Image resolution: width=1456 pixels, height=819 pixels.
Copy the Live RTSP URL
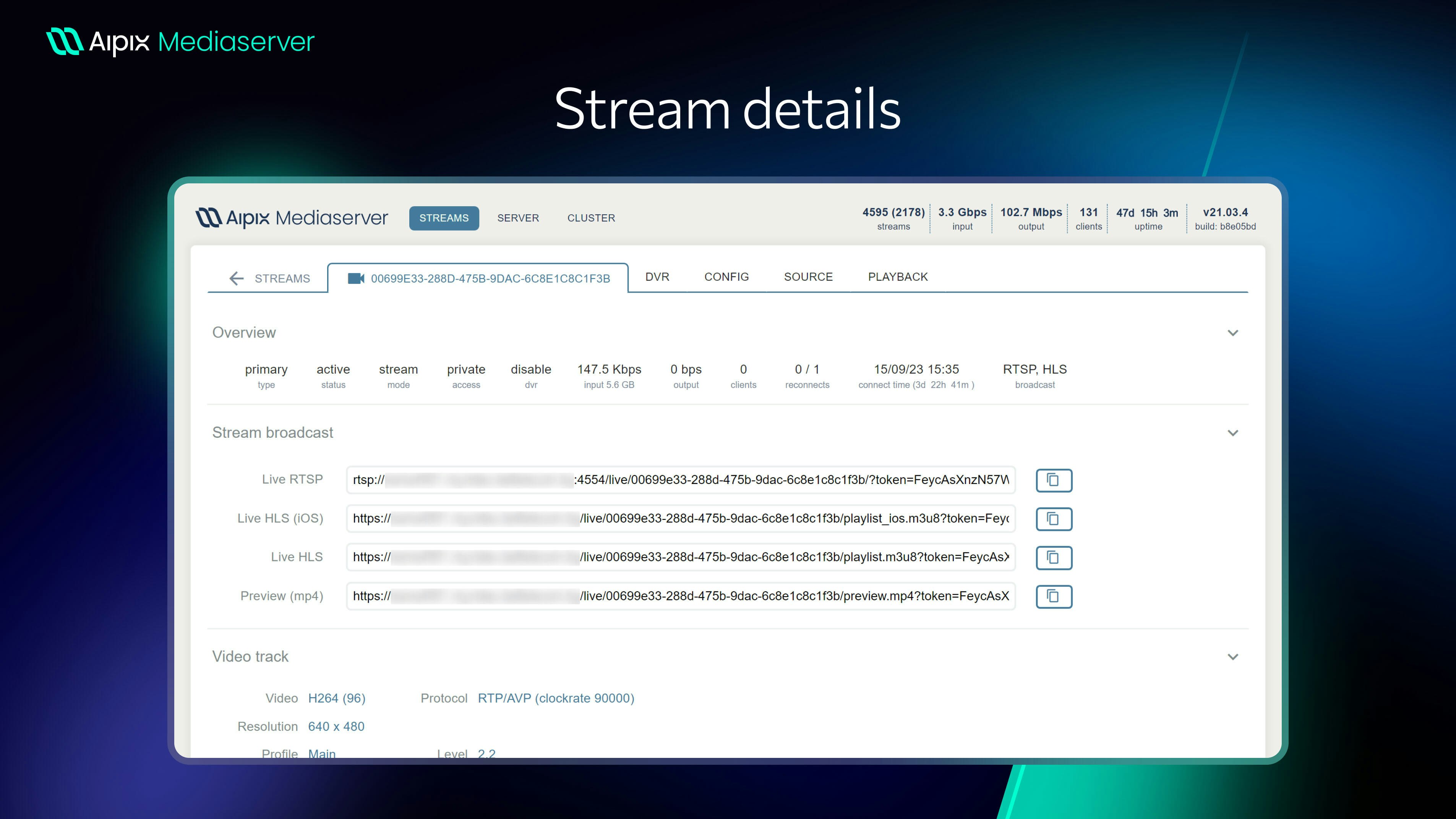1054,480
